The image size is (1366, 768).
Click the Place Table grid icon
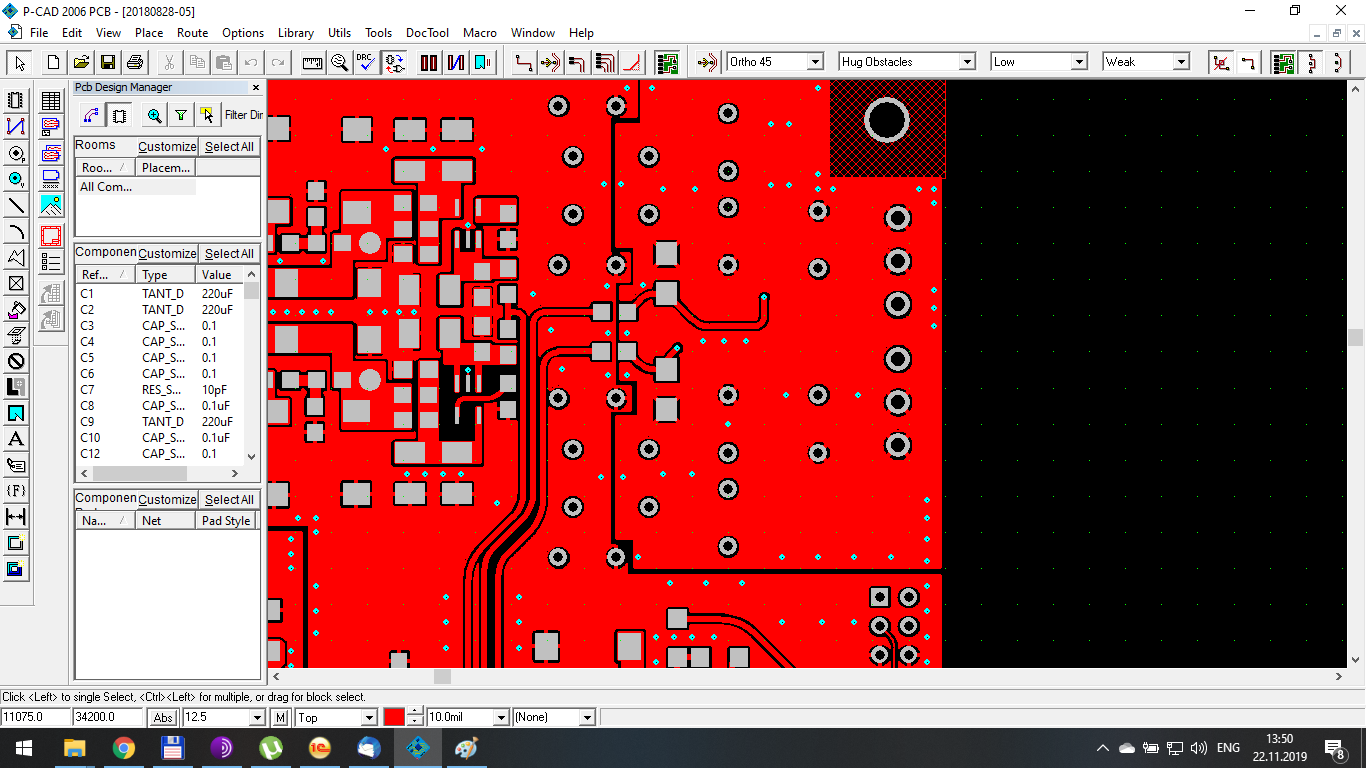[x=51, y=101]
